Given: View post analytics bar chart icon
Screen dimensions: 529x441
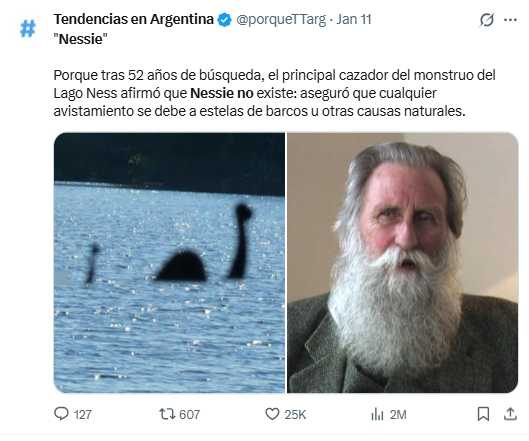Looking at the screenshot, I should [377, 414].
